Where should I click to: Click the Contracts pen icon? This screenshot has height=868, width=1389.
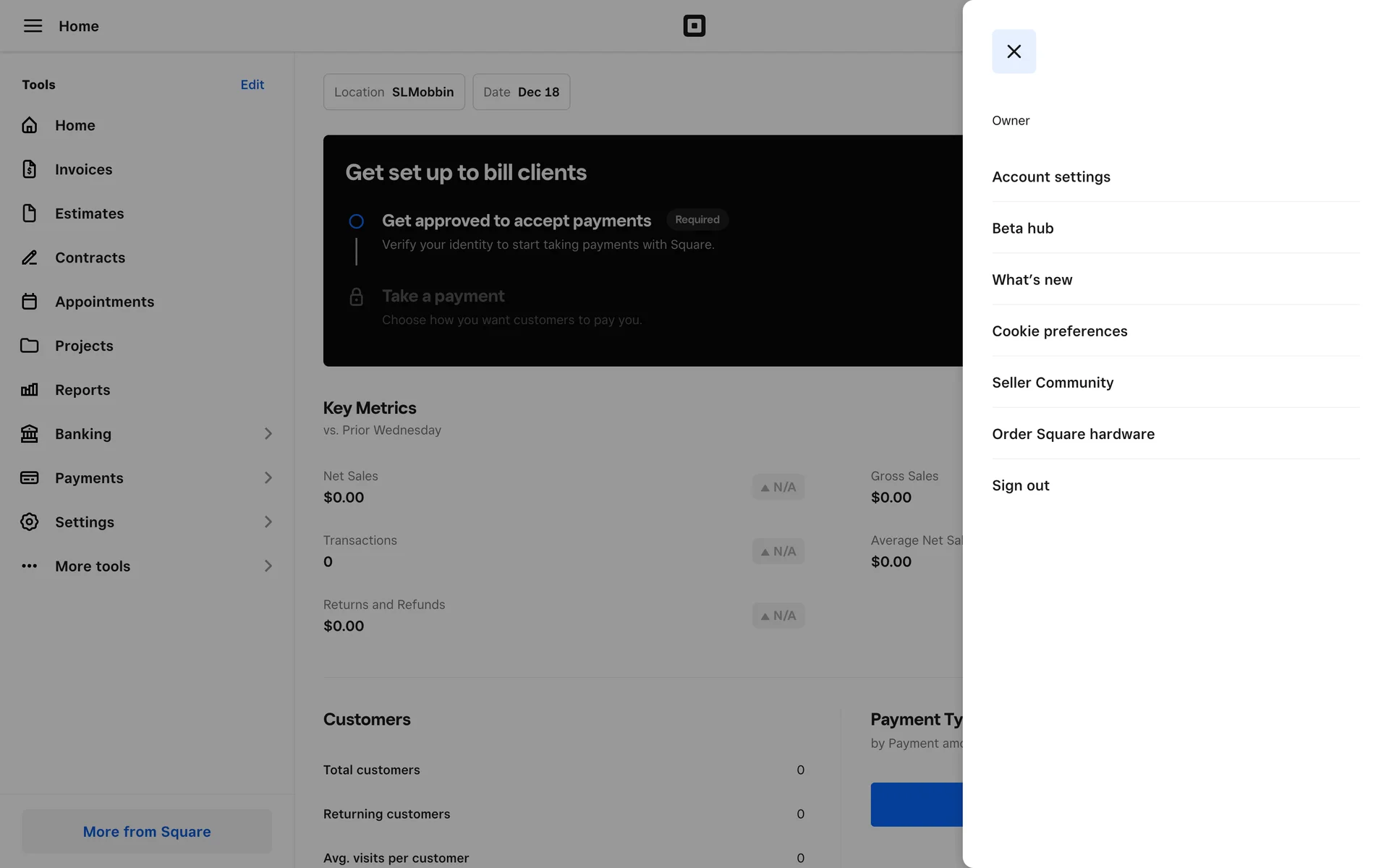point(29,258)
